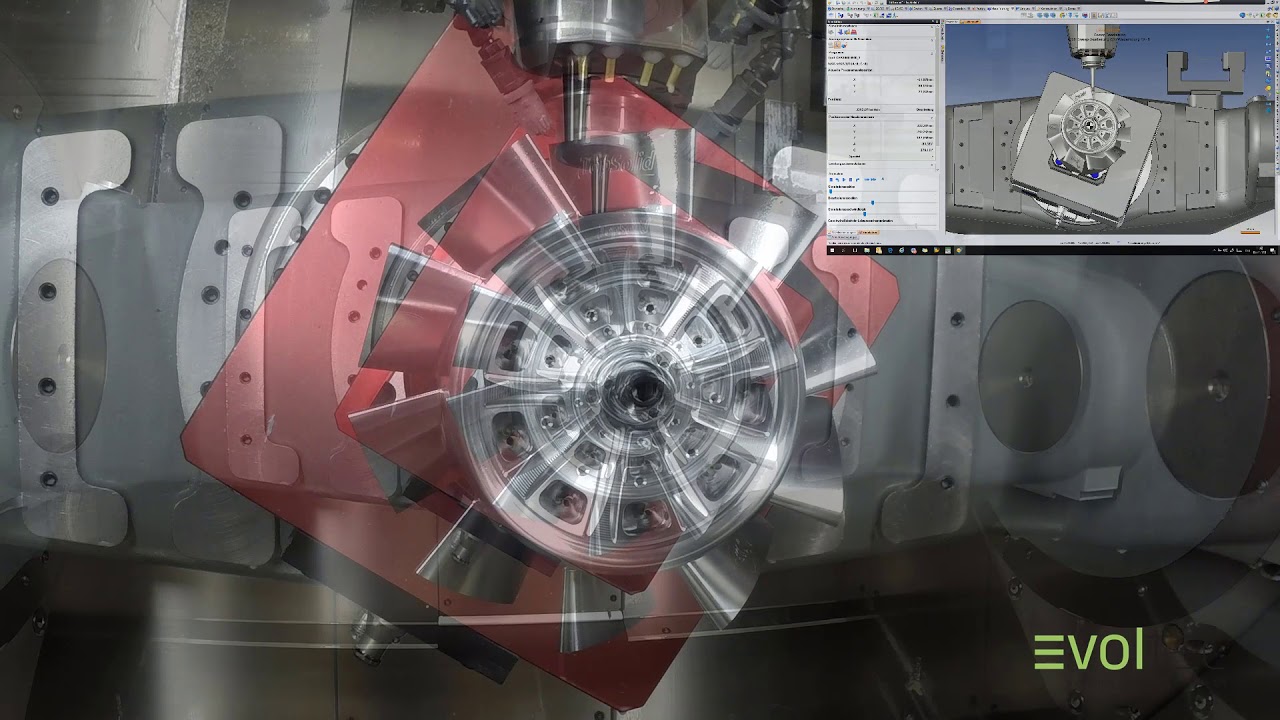Collapse the second section of the simulation panel
The height and width of the screenshot is (720, 1280).
pyautogui.click(x=932, y=40)
